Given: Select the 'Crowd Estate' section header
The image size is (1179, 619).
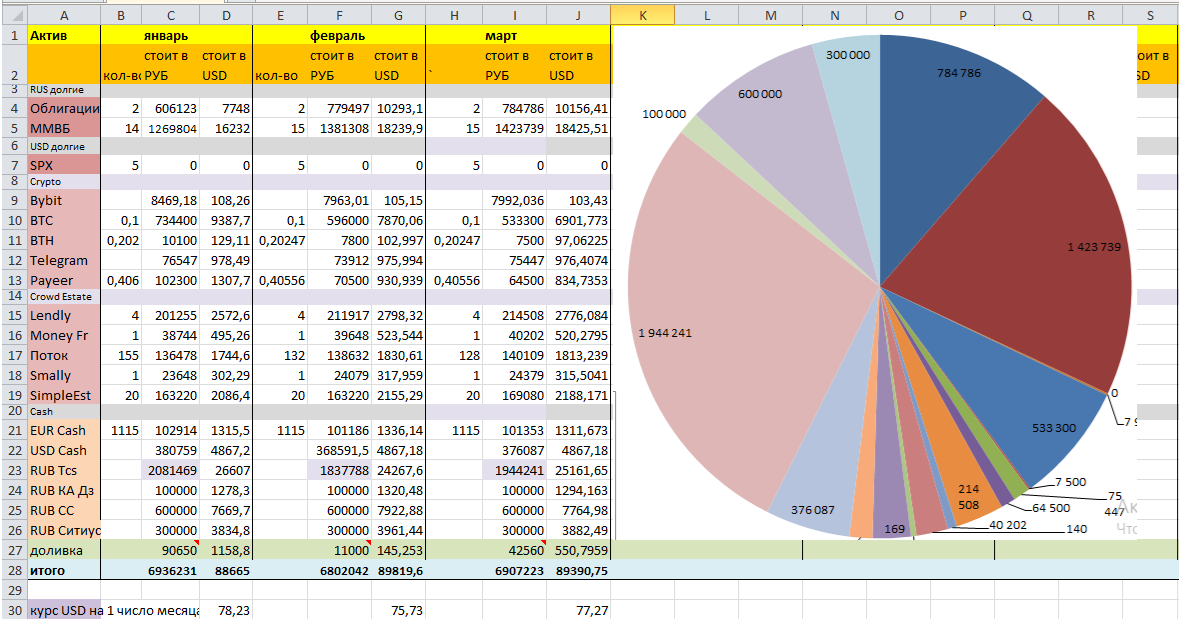Looking at the screenshot, I should [64, 296].
